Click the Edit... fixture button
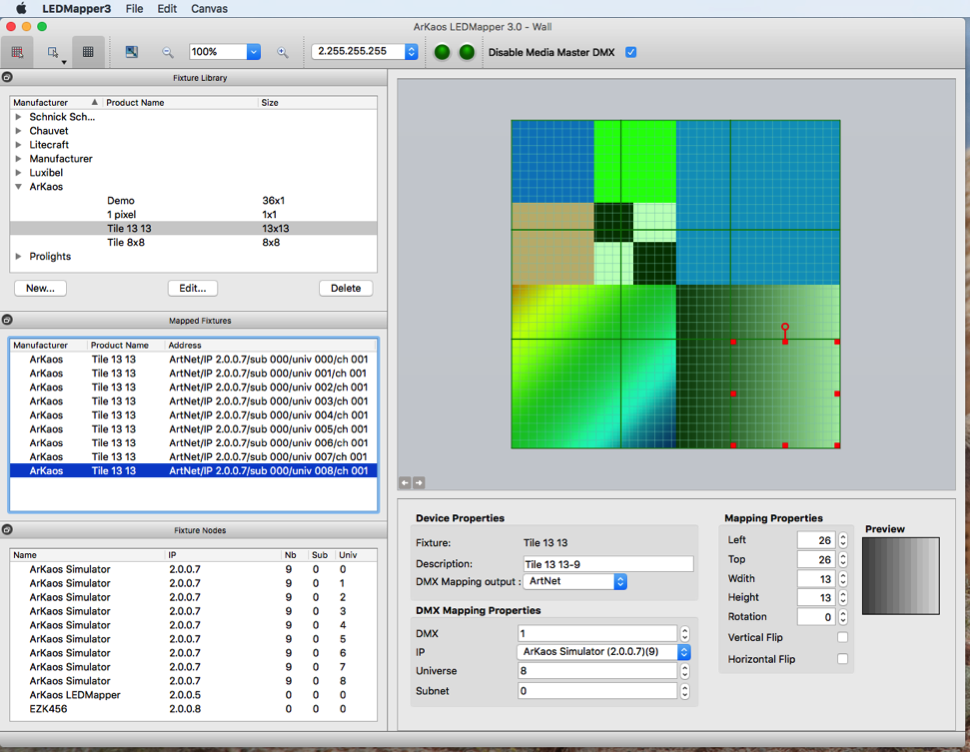The width and height of the screenshot is (971, 753). [193, 288]
